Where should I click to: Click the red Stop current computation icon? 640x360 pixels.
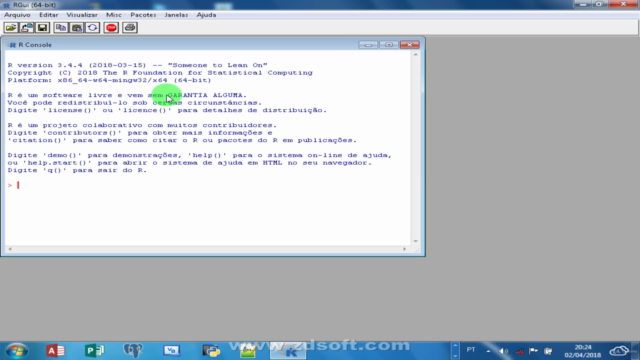(111, 28)
